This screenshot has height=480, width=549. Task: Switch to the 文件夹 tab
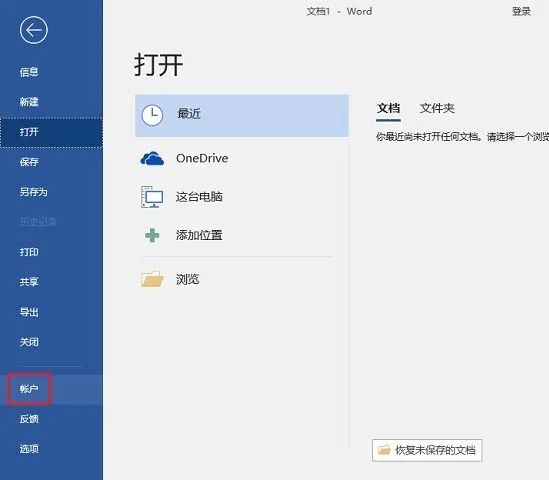[437, 109]
